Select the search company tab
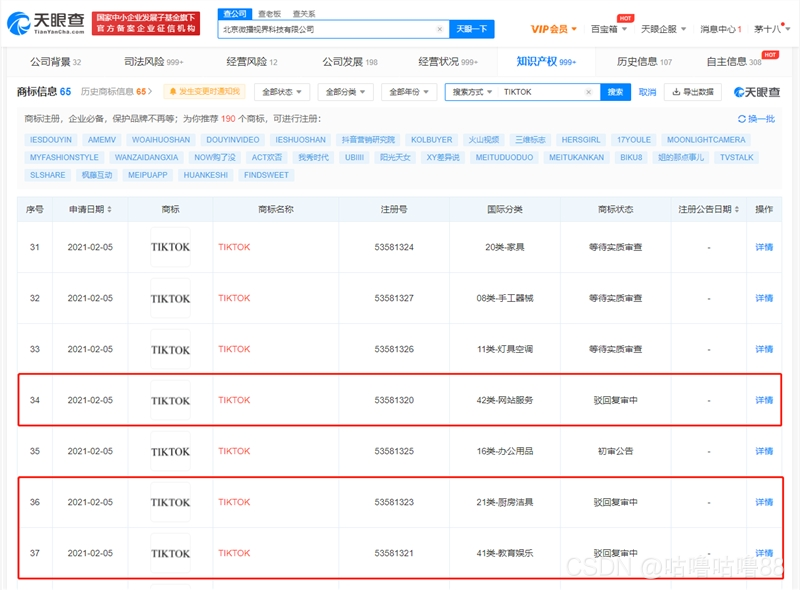800x590 pixels. coord(235,14)
